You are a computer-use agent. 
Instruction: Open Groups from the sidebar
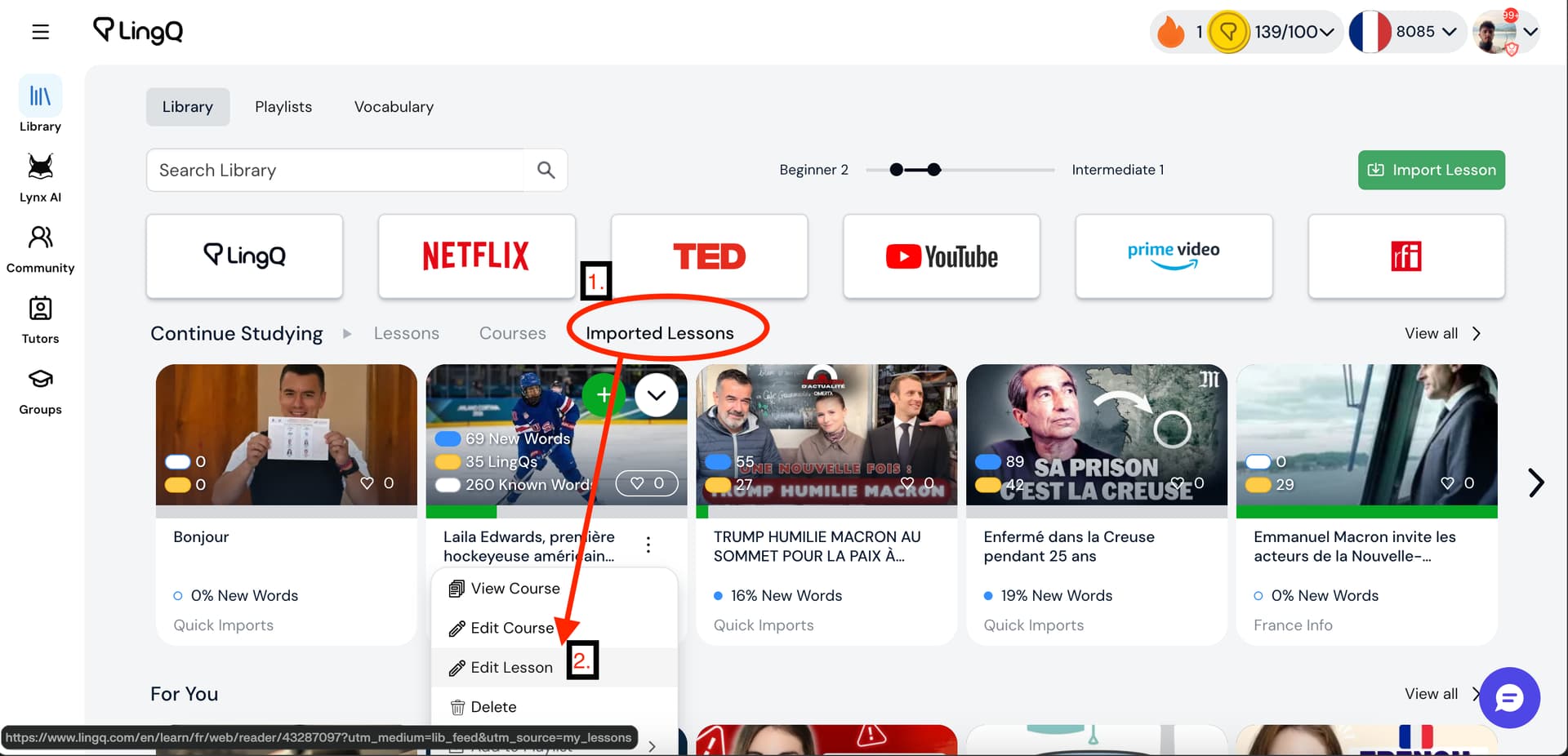40,390
